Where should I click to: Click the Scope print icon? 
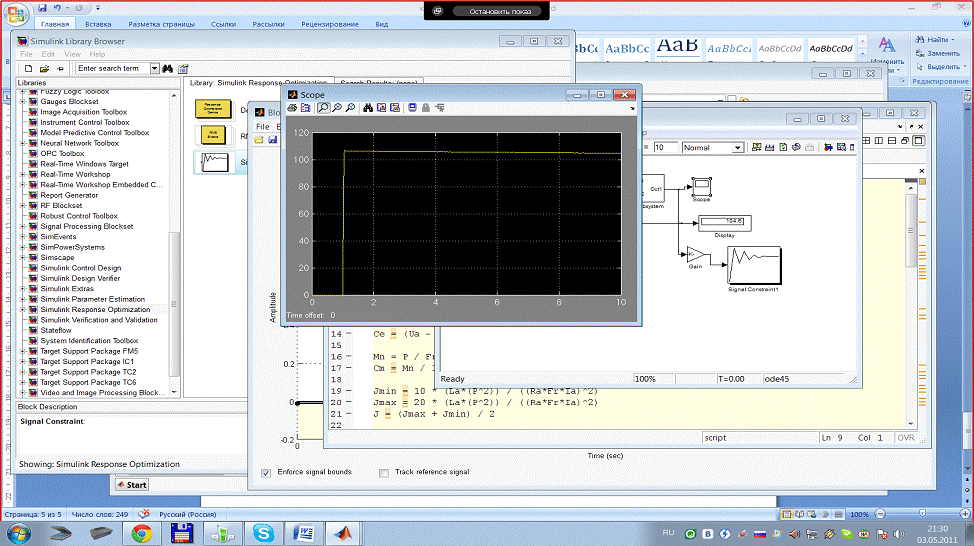tap(293, 107)
